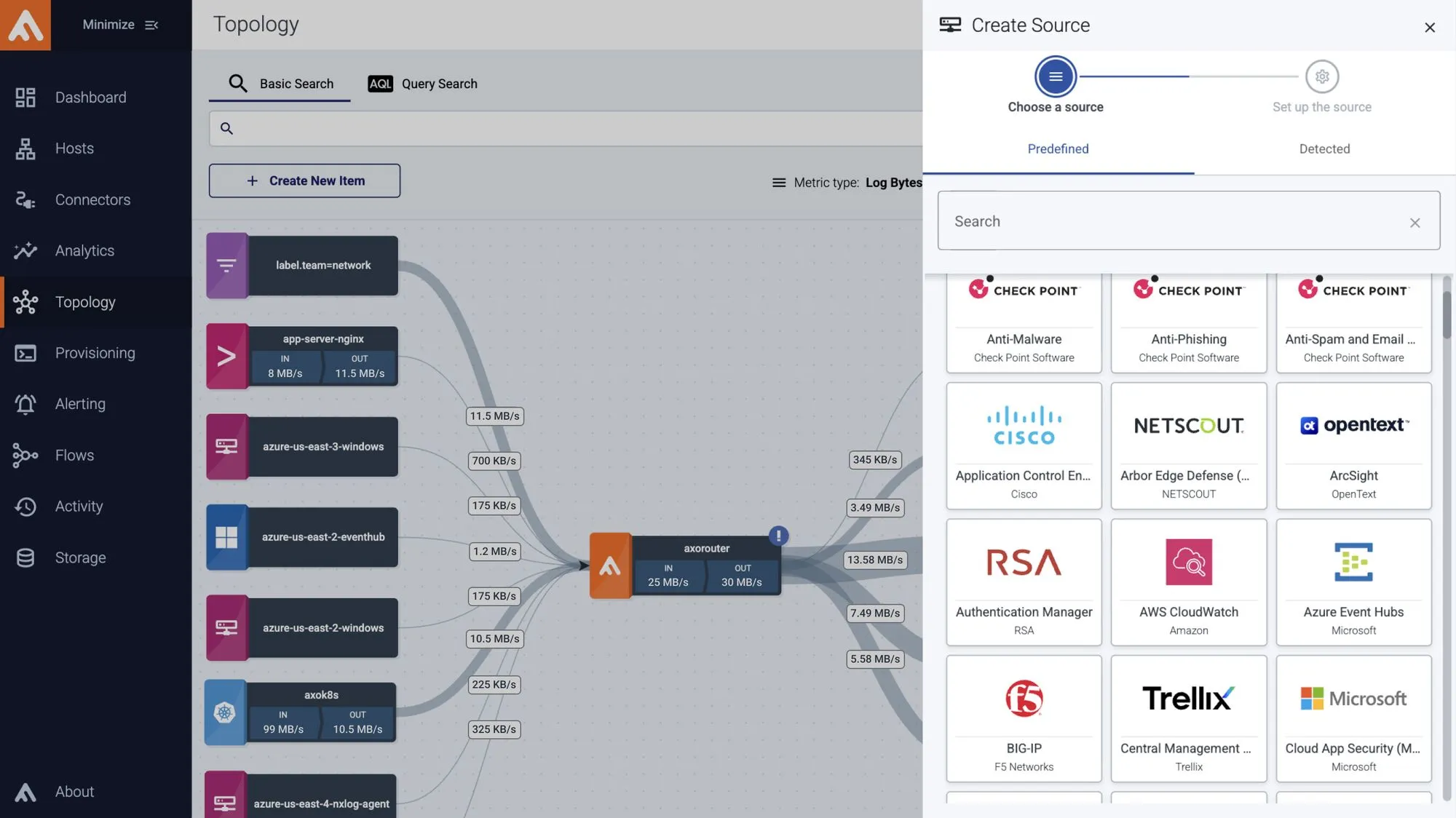Click the axorouter warning badge icon
This screenshot has height=818, width=1456.
tap(778, 536)
